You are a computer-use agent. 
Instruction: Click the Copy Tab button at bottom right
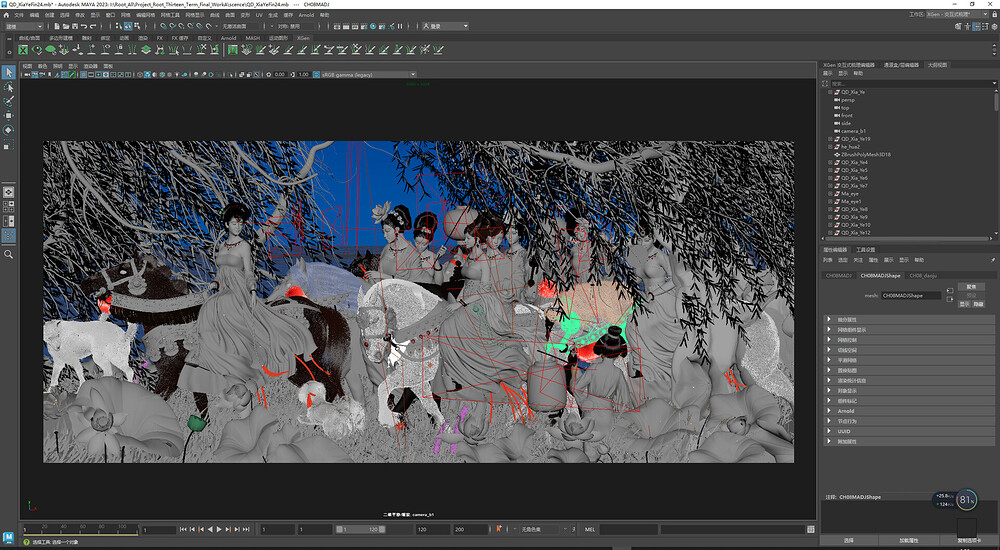[x=968, y=540]
